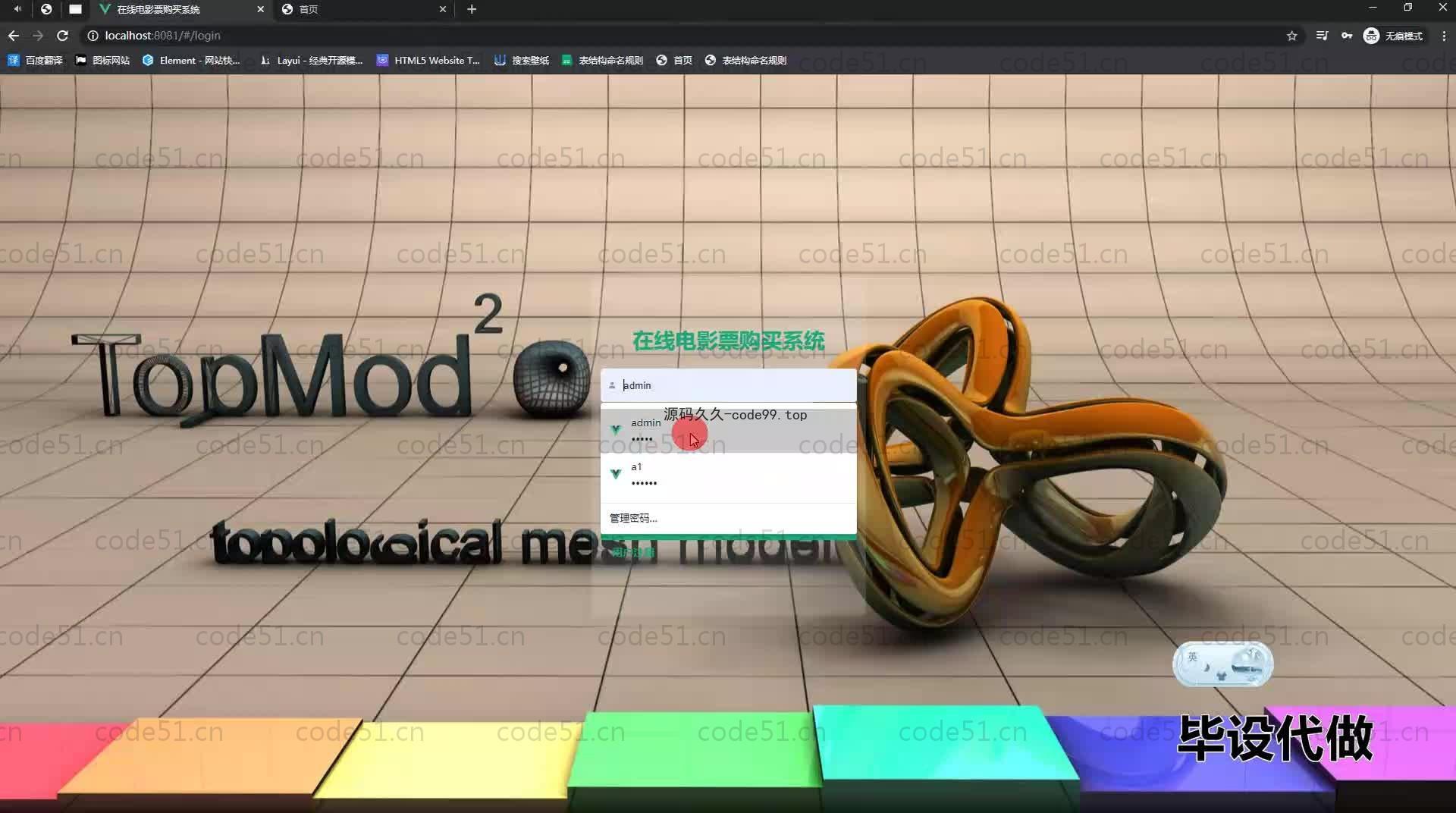Close the 在线电影票购买系统 tab
The width and height of the screenshot is (1456, 813).
click(x=260, y=9)
